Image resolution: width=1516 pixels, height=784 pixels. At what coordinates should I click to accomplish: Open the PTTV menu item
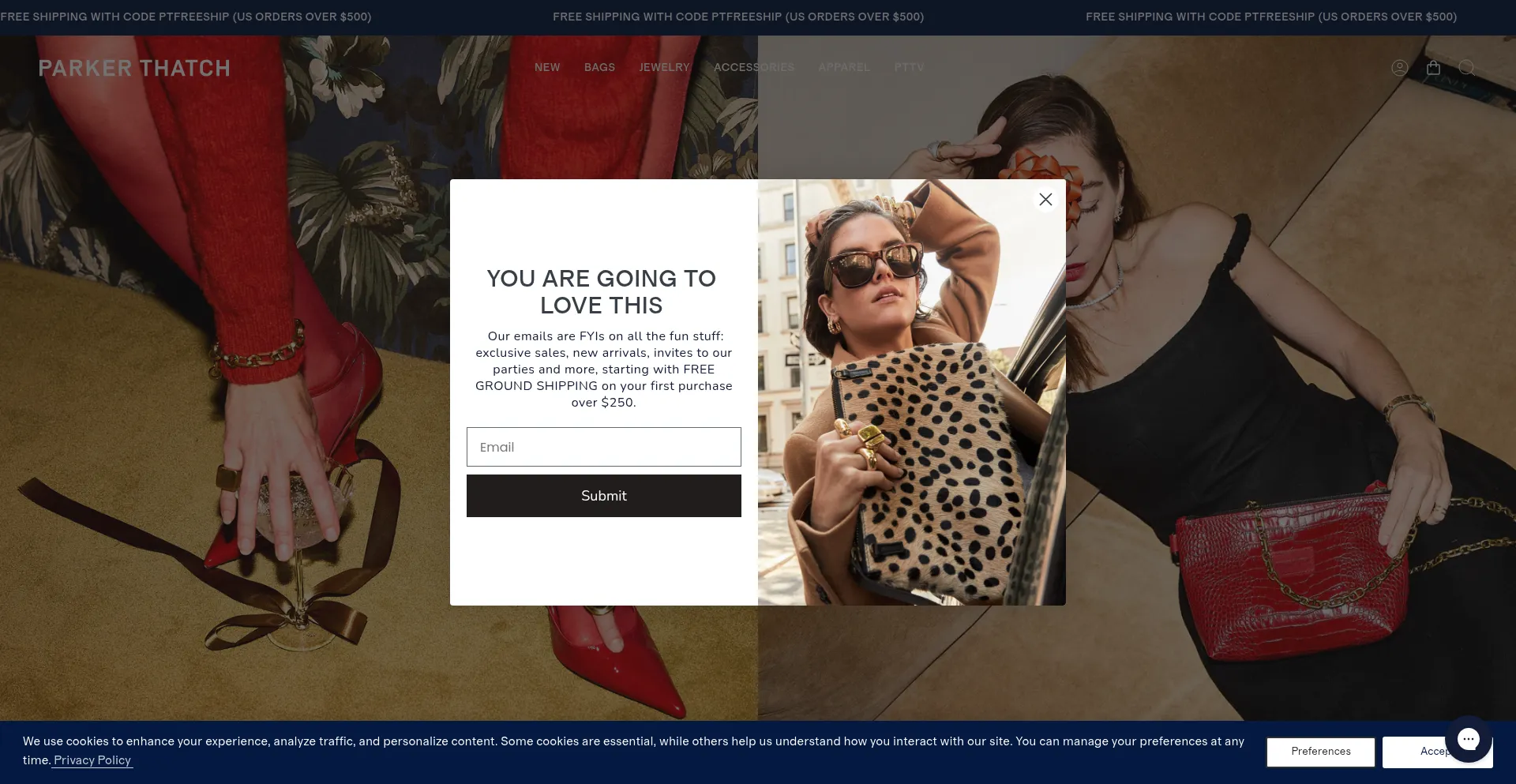(909, 67)
